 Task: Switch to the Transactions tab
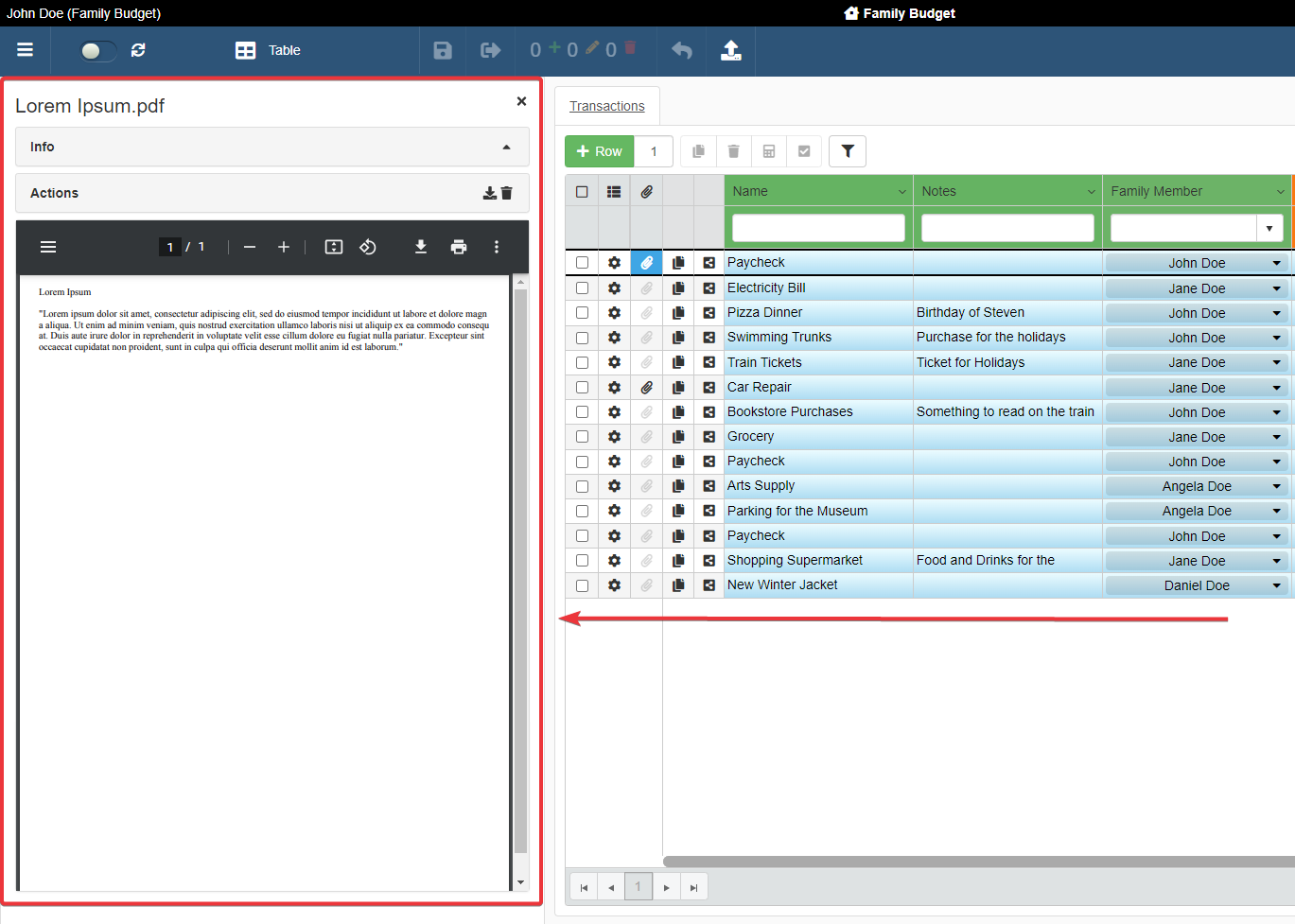coord(606,106)
